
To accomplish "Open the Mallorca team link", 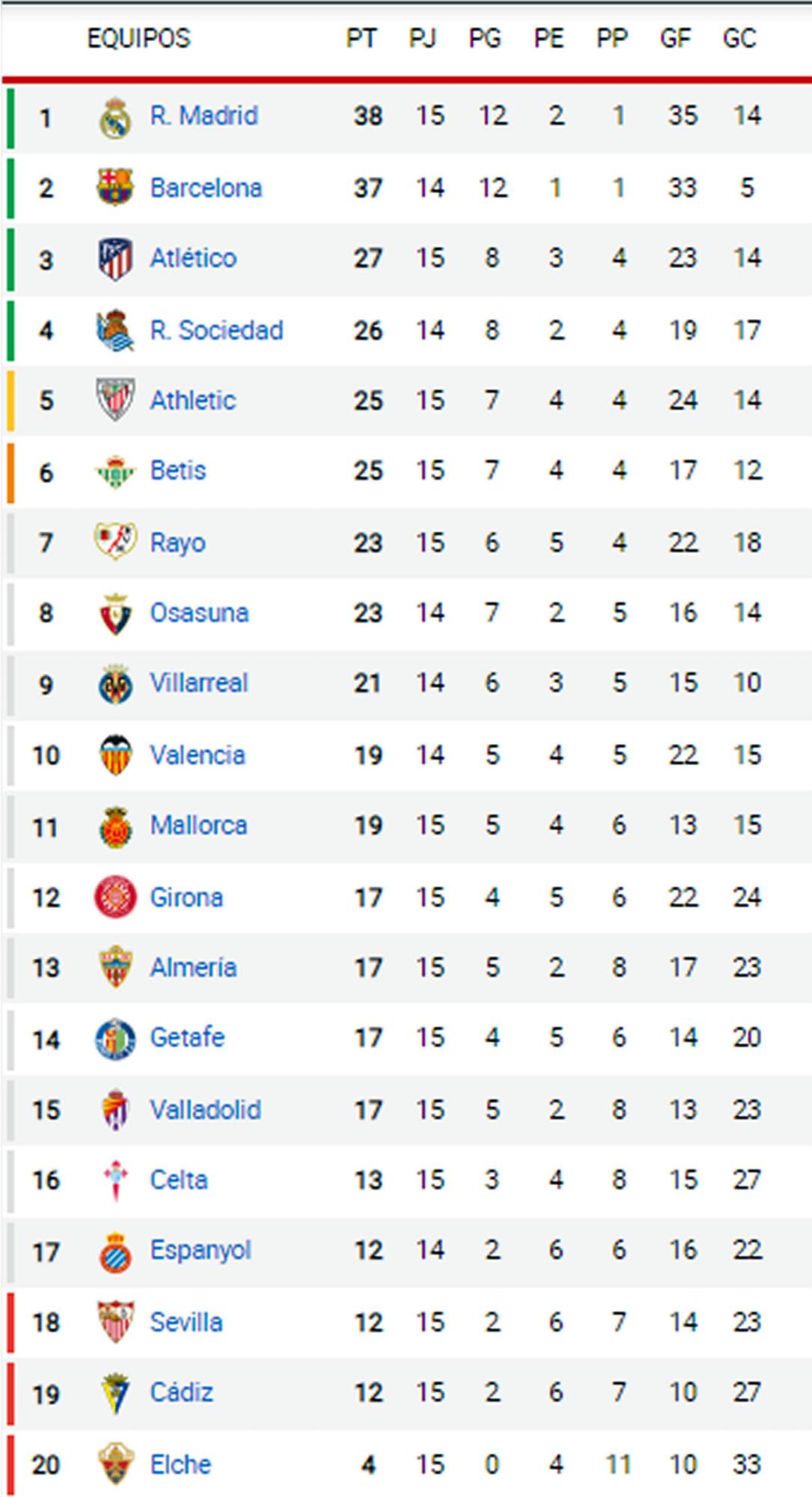I will point(198,825).
